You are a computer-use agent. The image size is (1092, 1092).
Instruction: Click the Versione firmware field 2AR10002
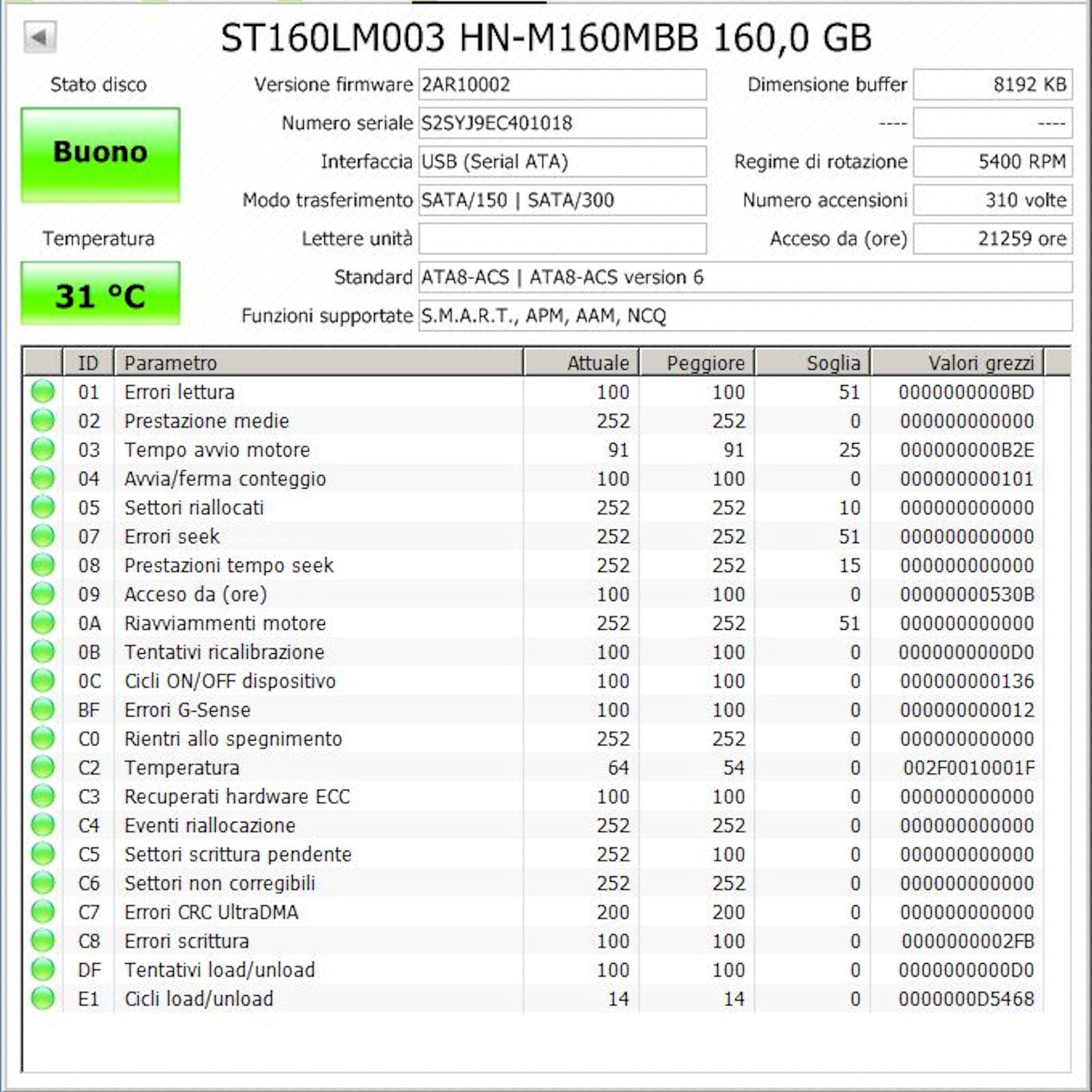[x=562, y=85]
